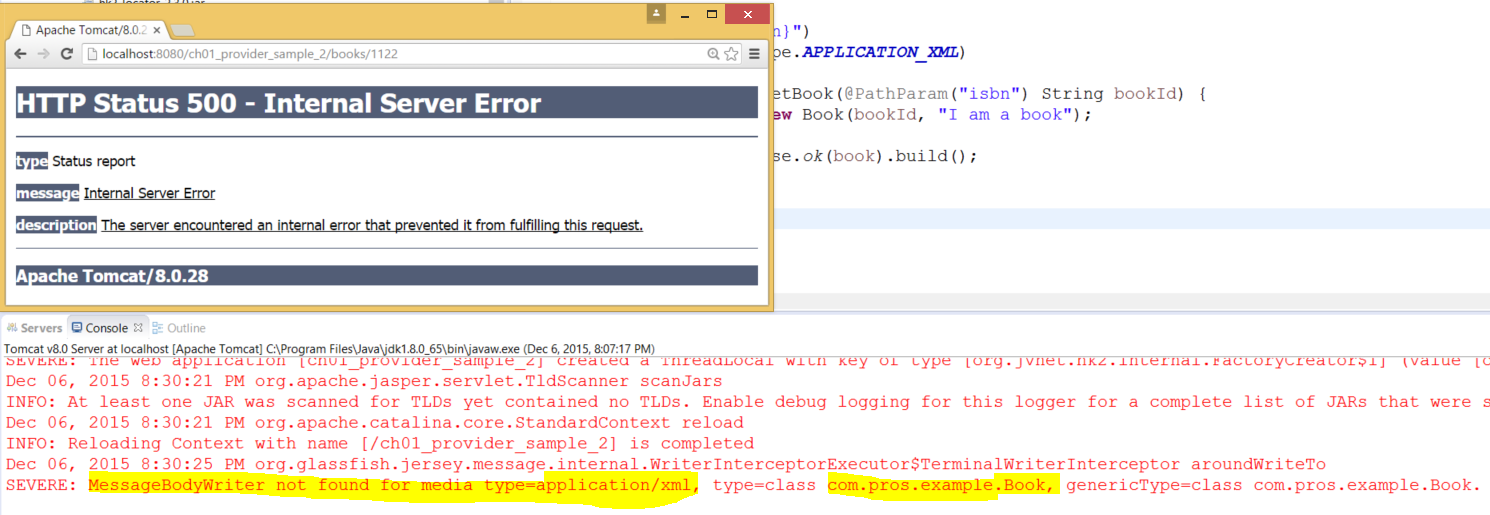Click the 'Status report' type text
Viewport: 1490px width, 515px height.
[x=94, y=161]
